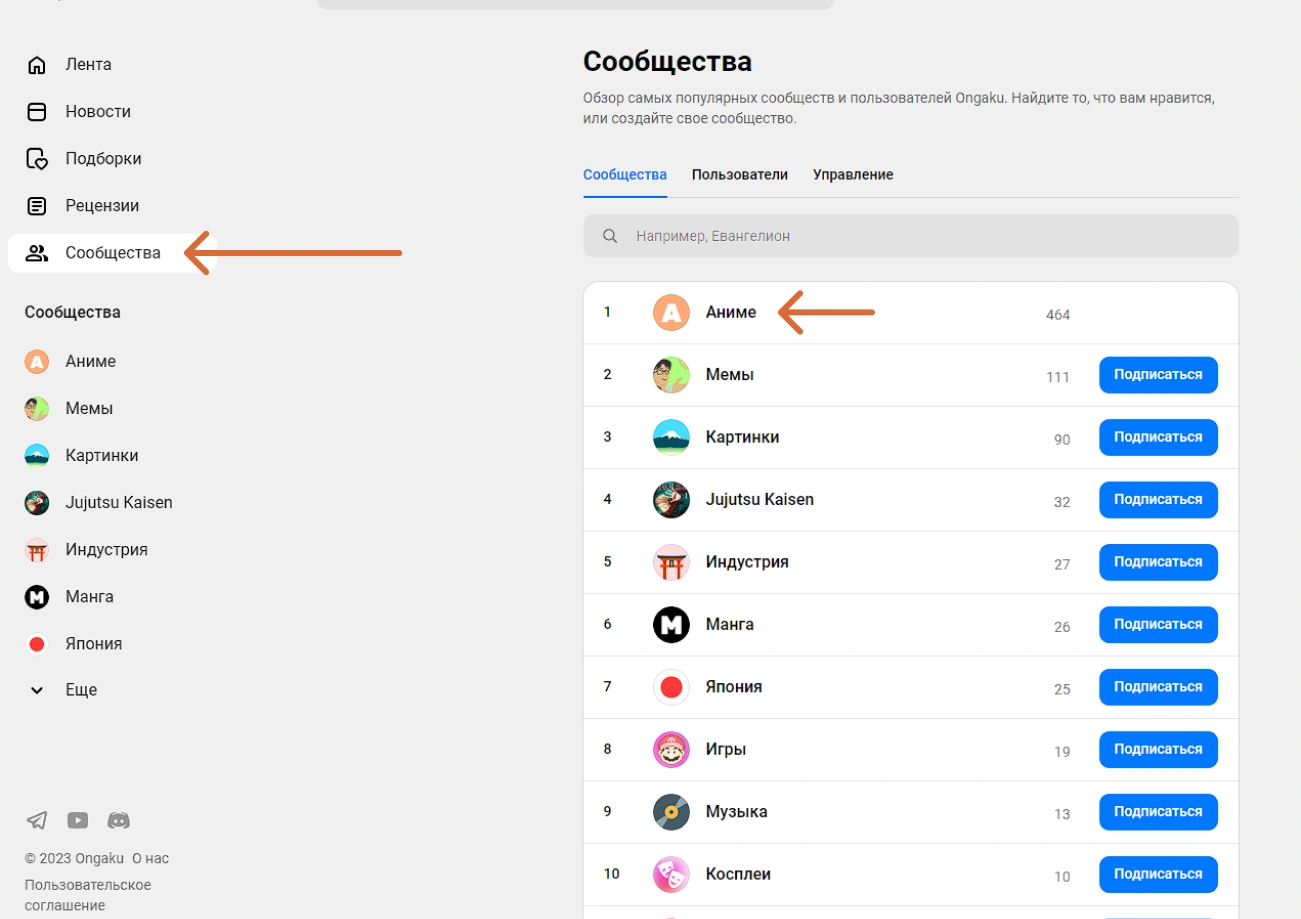This screenshot has width=1301, height=919.
Task: Click the community search field
Action: point(910,236)
